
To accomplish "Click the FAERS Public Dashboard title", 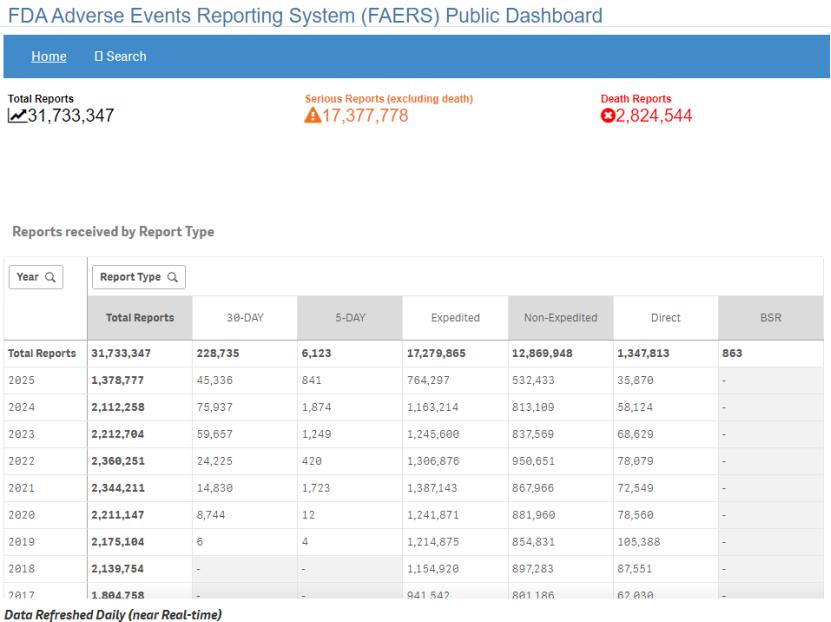I will tap(305, 15).
